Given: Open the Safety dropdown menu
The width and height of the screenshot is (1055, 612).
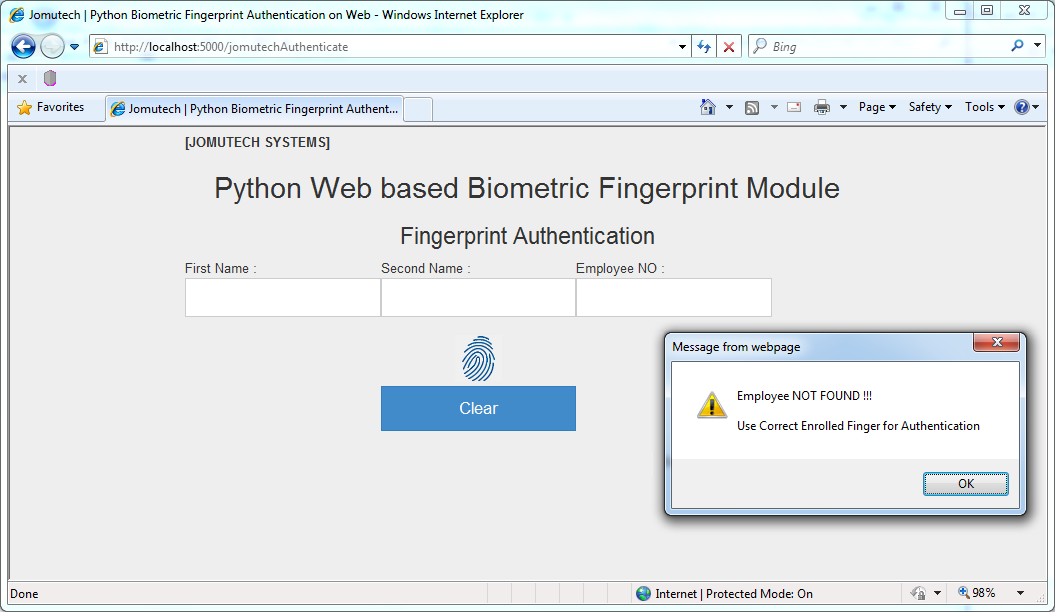Looking at the screenshot, I should point(925,107).
